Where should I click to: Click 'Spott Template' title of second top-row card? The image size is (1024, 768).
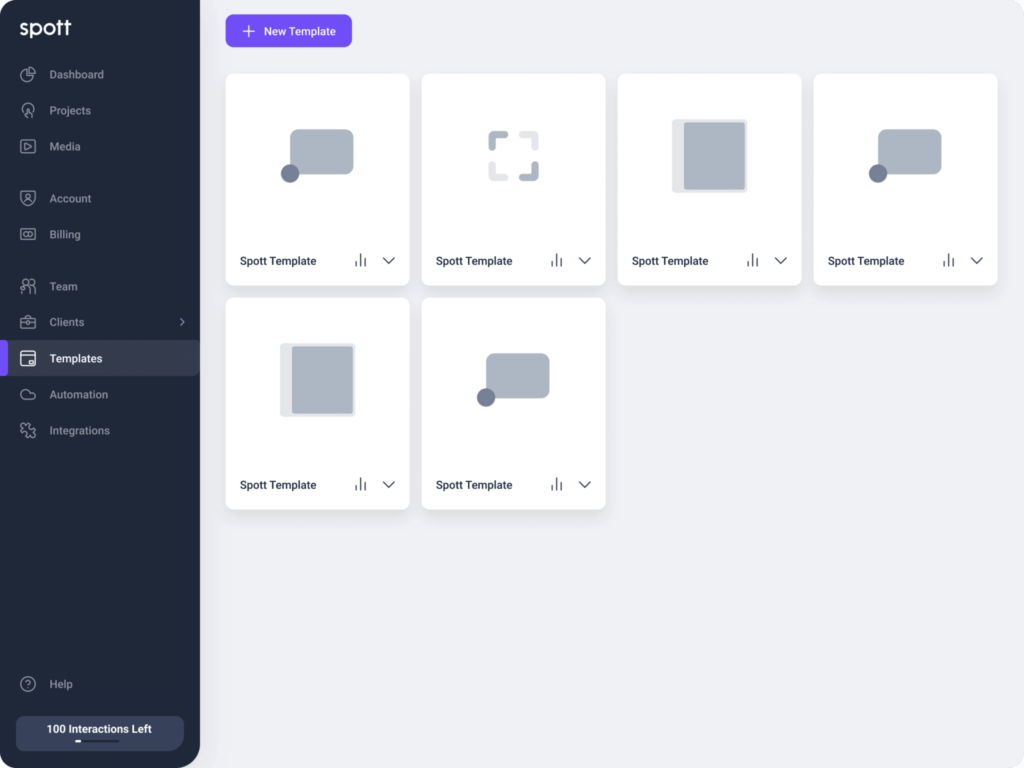473,261
